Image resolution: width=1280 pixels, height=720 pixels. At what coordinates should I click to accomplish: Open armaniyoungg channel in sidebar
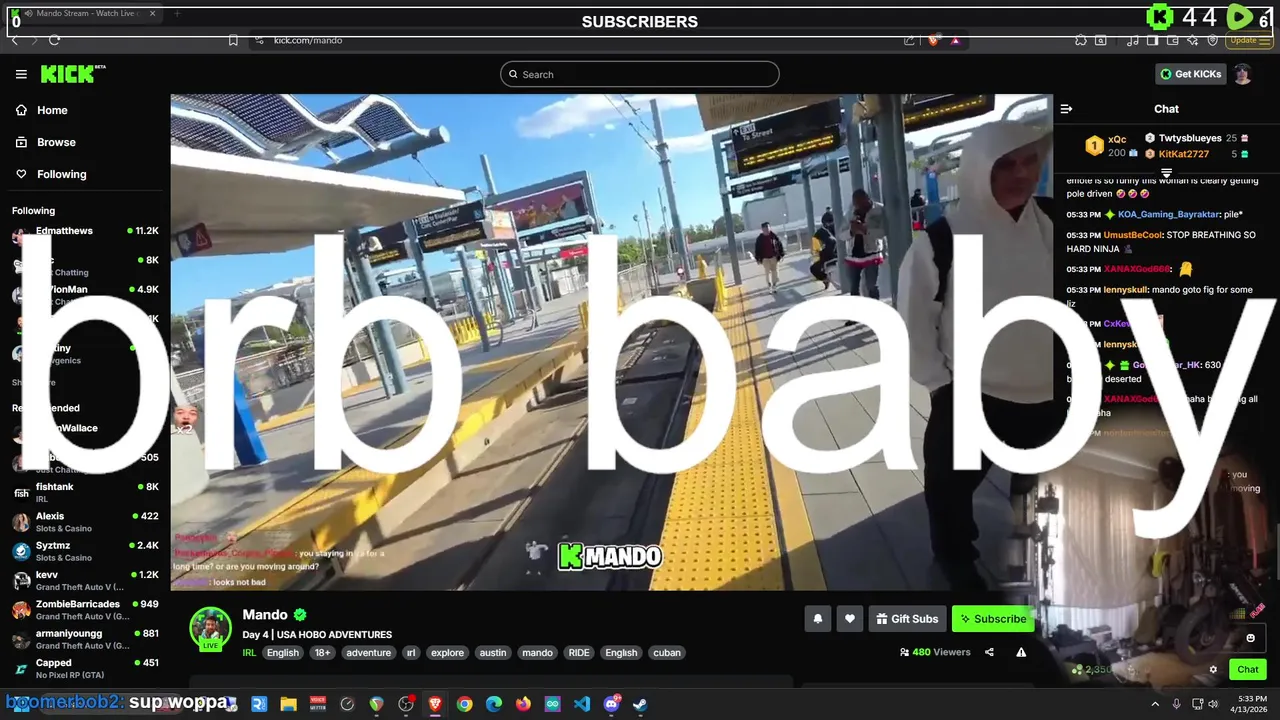pyautogui.click(x=85, y=639)
